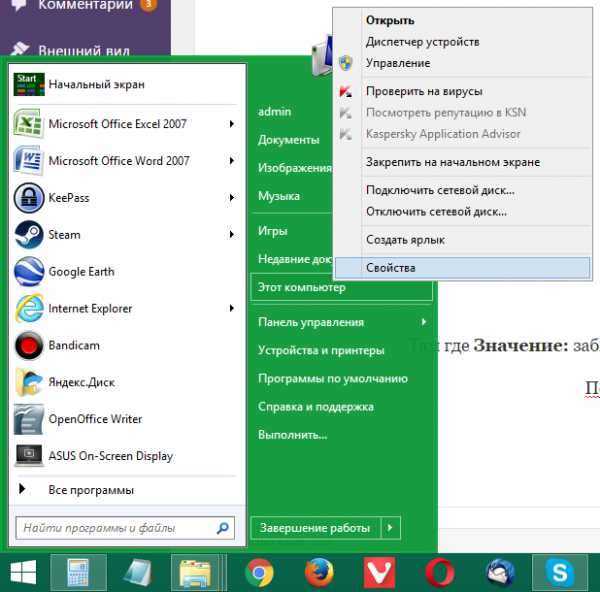The image size is (600, 592).
Task: Launch Firefox from the taskbar
Action: pos(319,573)
